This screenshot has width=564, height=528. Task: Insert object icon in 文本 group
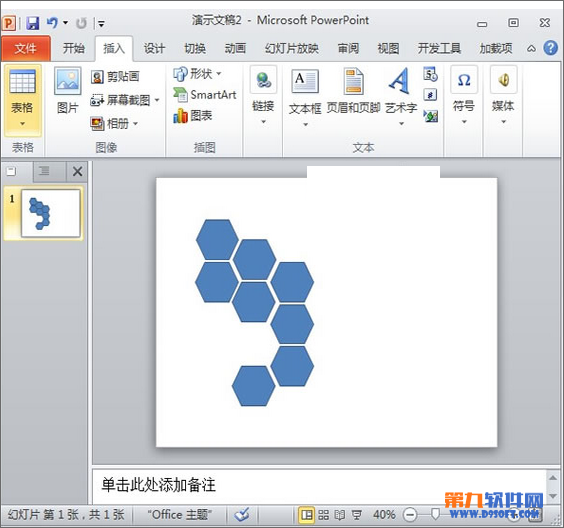coord(431,116)
